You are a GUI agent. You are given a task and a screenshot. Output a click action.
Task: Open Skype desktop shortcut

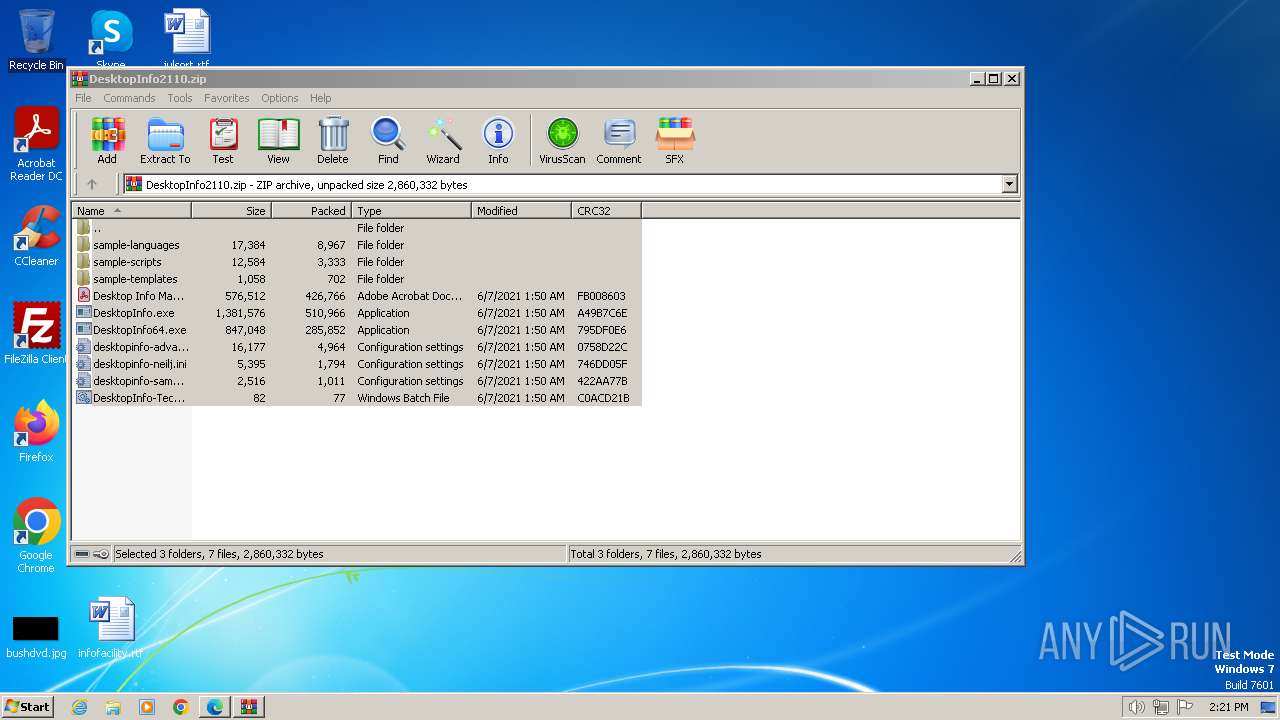pyautogui.click(x=111, y=38)
